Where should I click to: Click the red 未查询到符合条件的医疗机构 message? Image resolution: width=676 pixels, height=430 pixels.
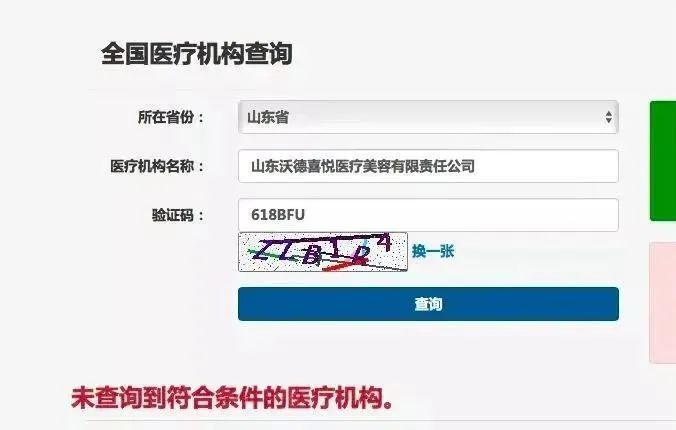pyautogui.click(x=232, y=398)
